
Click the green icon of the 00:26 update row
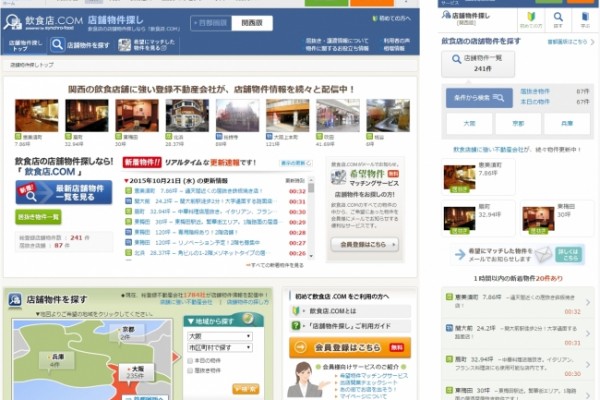coord(129,253)
